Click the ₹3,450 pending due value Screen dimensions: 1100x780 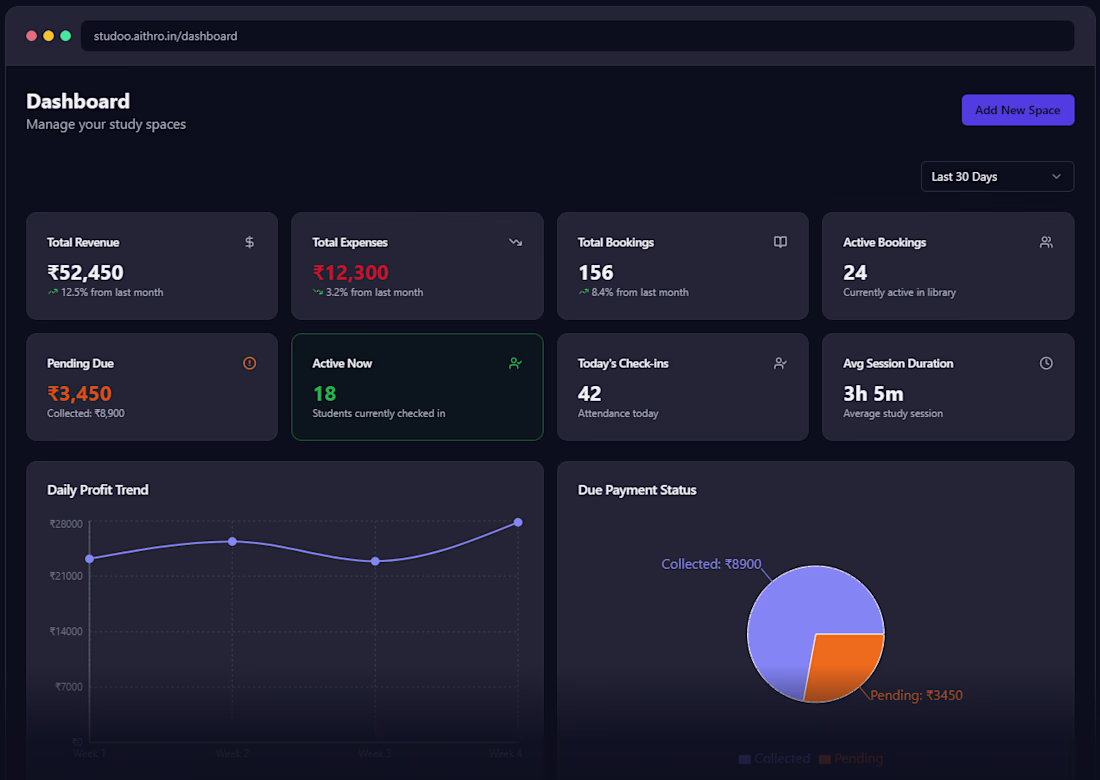(x=79, y=394)
